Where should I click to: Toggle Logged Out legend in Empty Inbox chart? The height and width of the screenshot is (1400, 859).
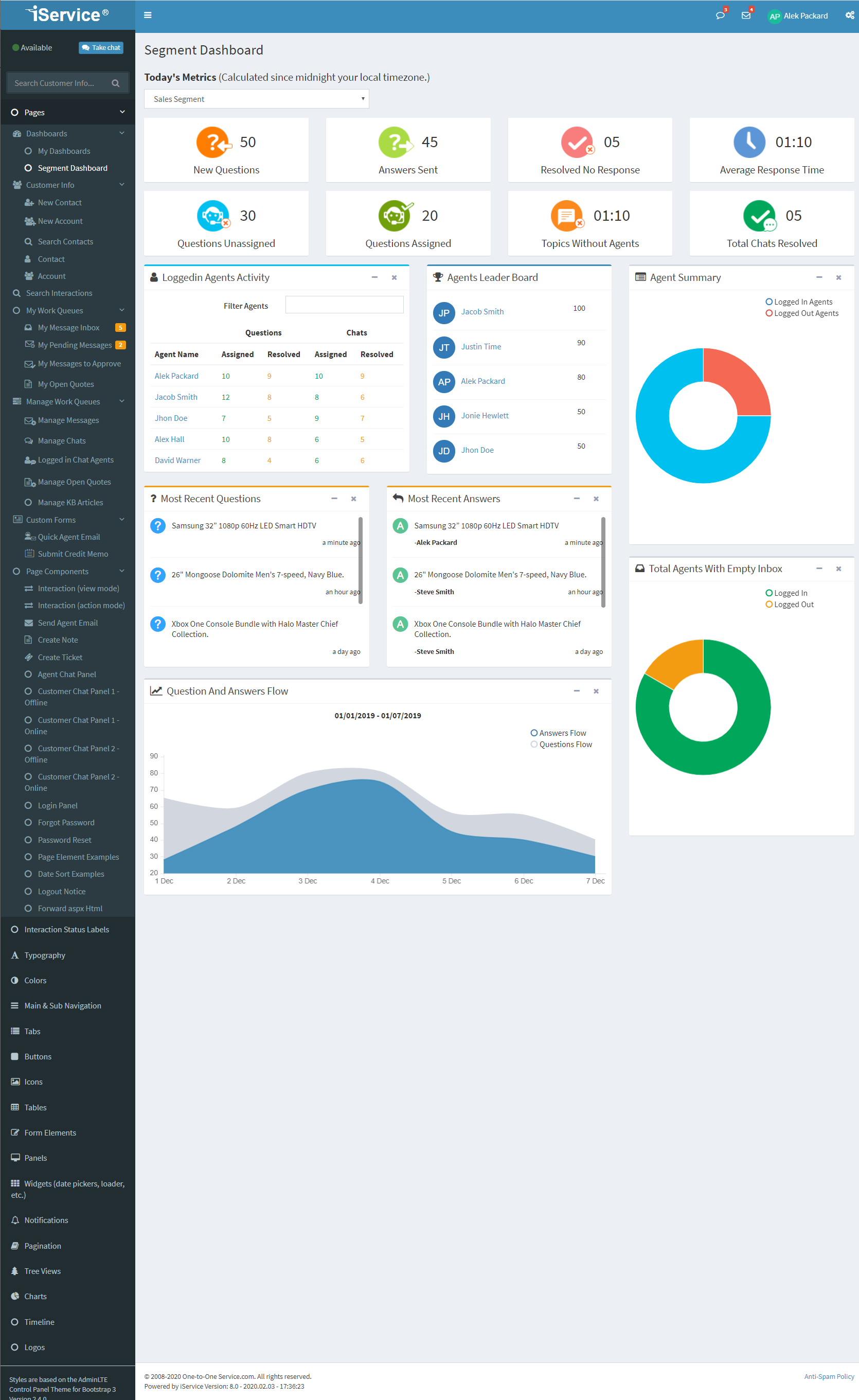click(x=790, y=605)
